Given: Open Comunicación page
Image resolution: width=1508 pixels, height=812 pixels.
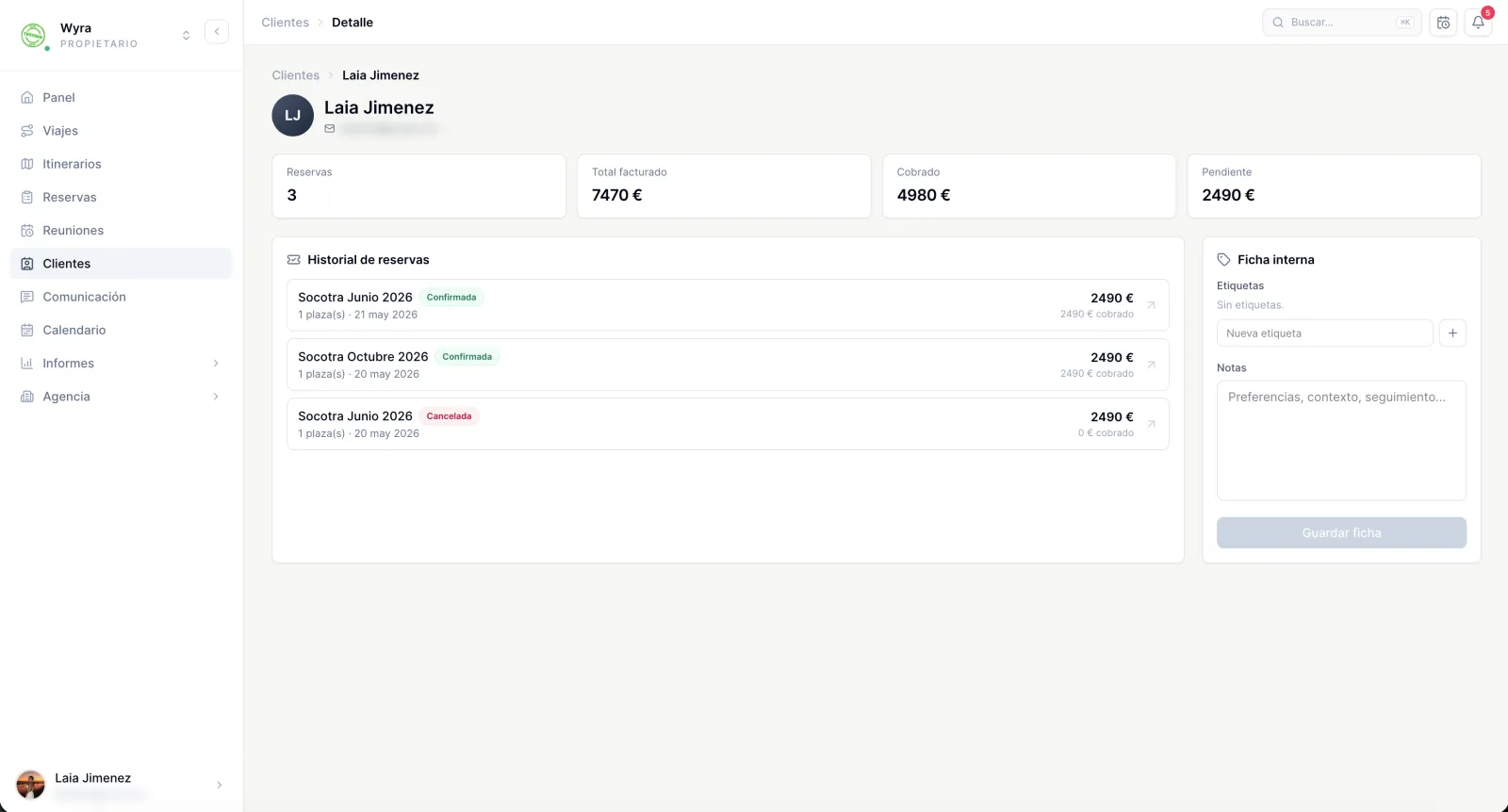Looking at the screenshot, I should tap(121, 297).
